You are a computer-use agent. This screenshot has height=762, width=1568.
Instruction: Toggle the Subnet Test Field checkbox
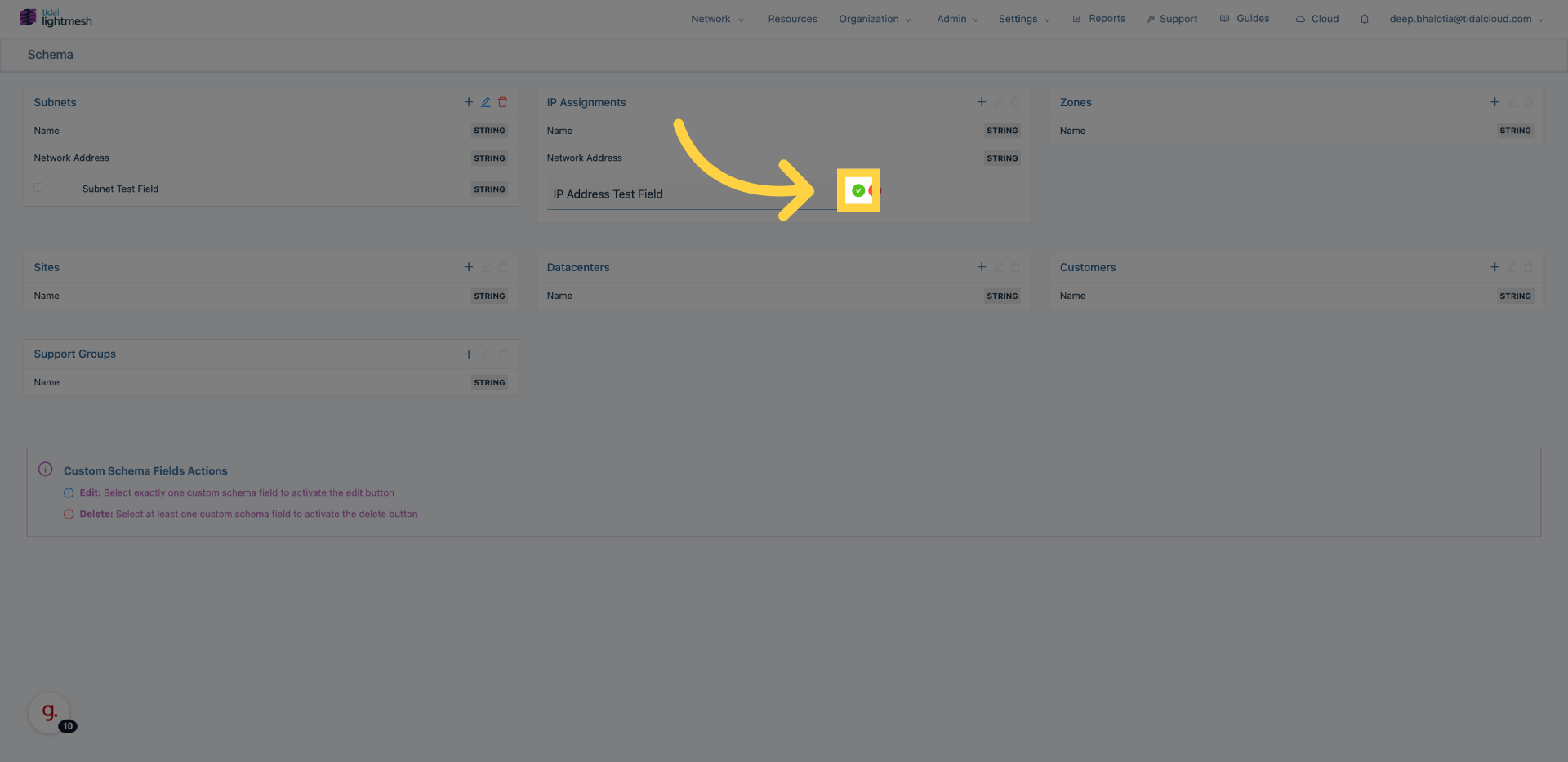coord(38,188)
